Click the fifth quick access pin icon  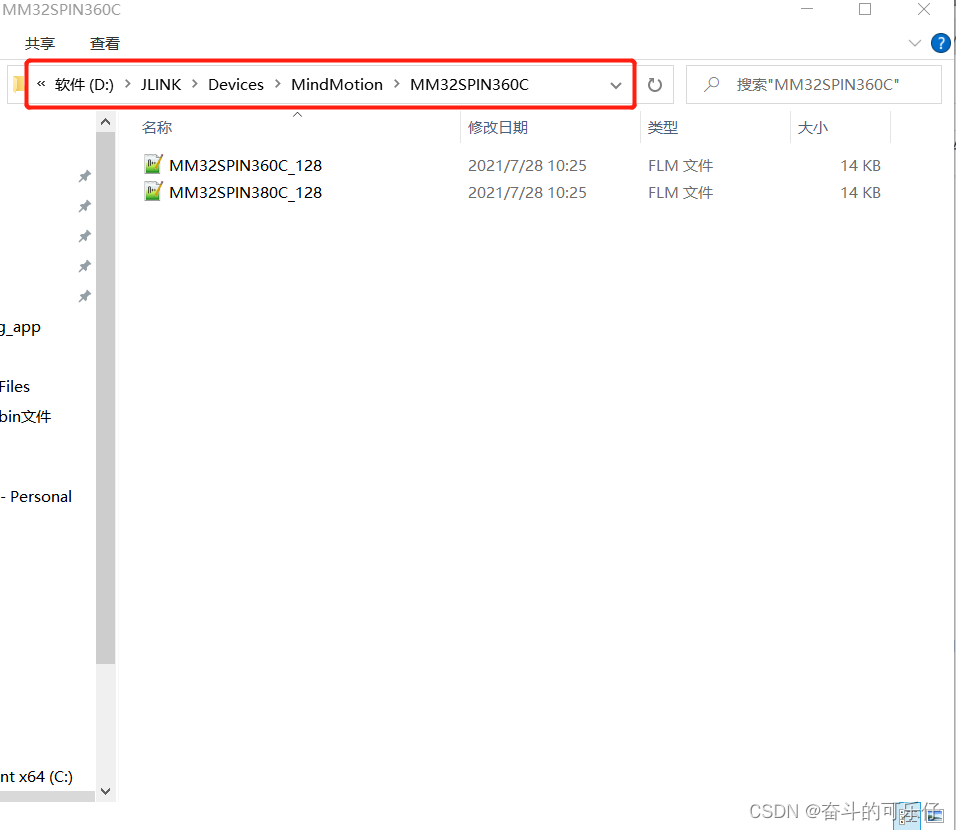(x=84, y=296)
